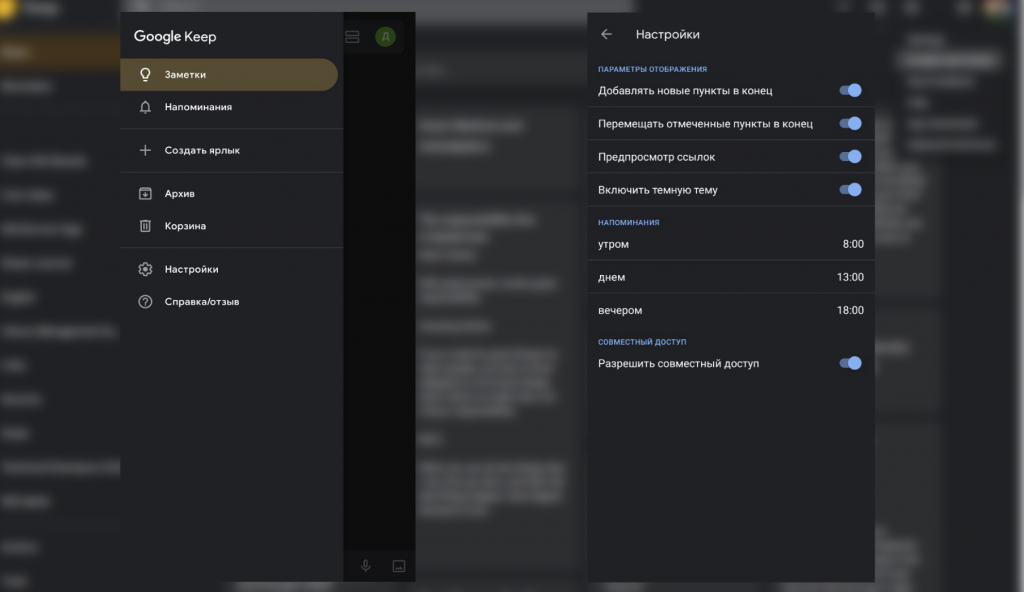Add an image note with picture icon
Screen dimensions: 1024x592
(x=398, y=566)
